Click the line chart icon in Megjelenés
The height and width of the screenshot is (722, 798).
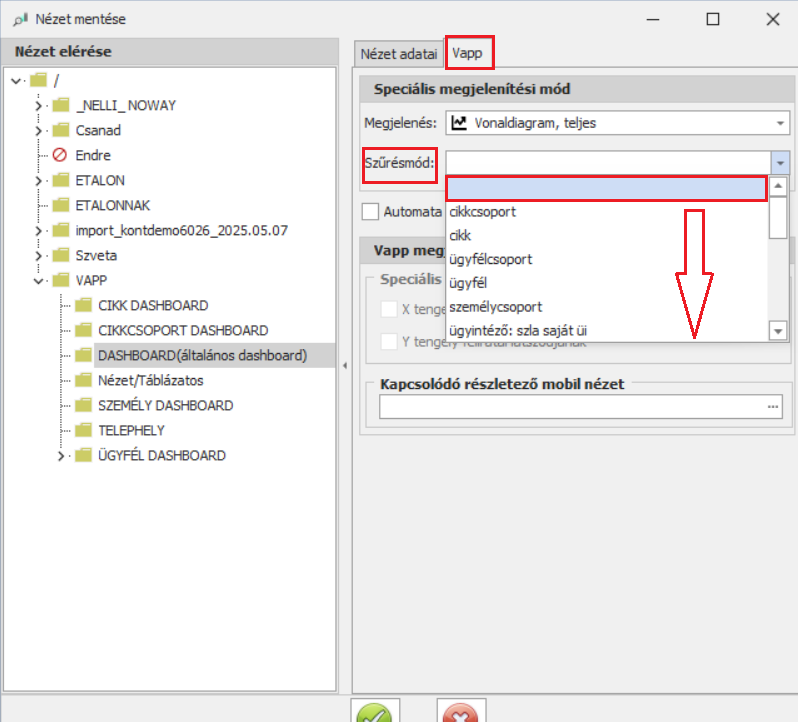[x=459, y=123]
